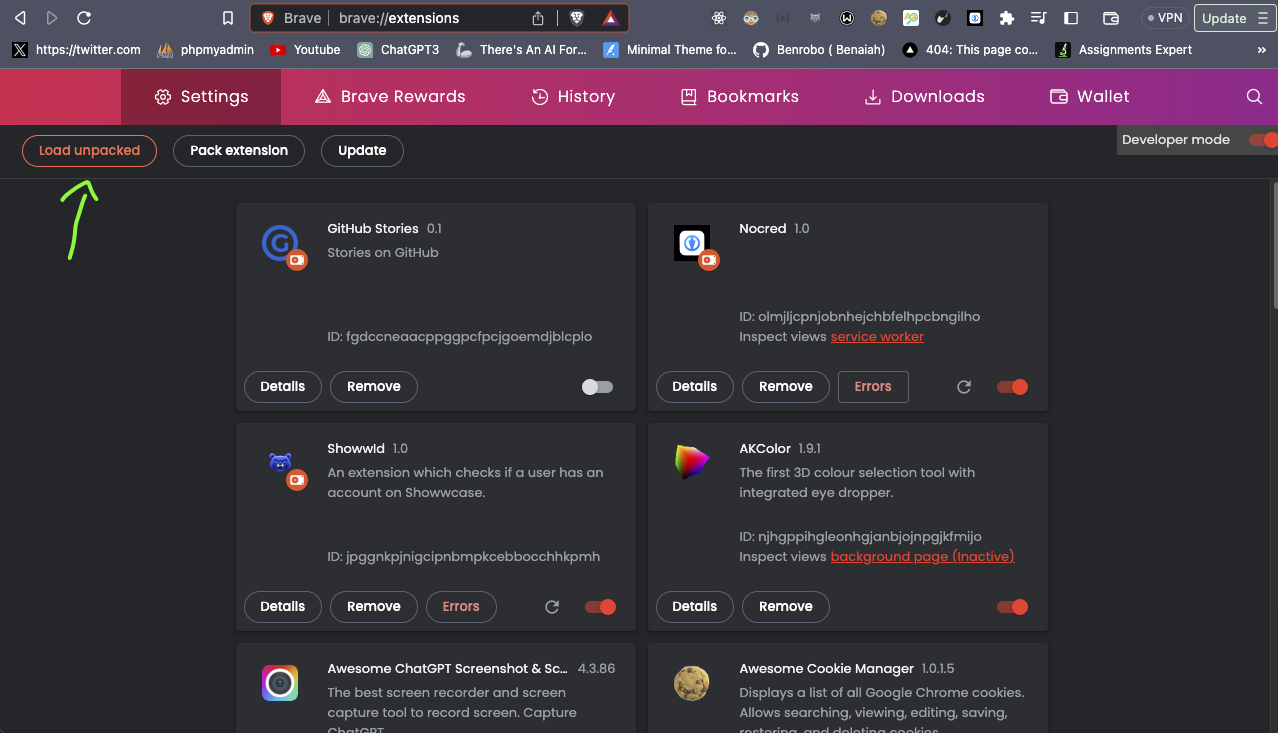
Task: Disable the Showwid extension toggle
Action: pyautogui.click(x=600, y=606)
